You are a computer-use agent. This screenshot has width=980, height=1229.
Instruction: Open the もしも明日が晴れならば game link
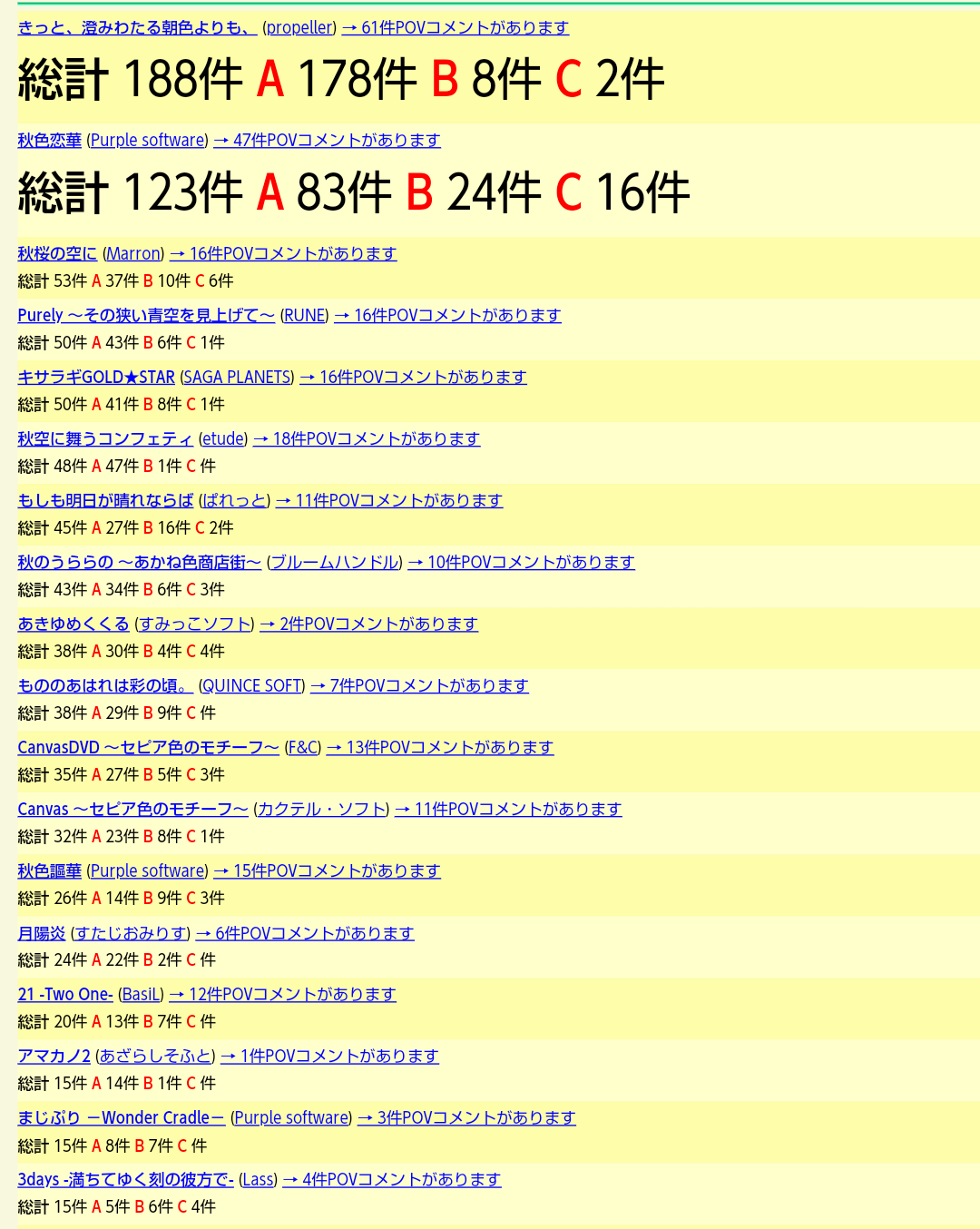click(105, 501)
